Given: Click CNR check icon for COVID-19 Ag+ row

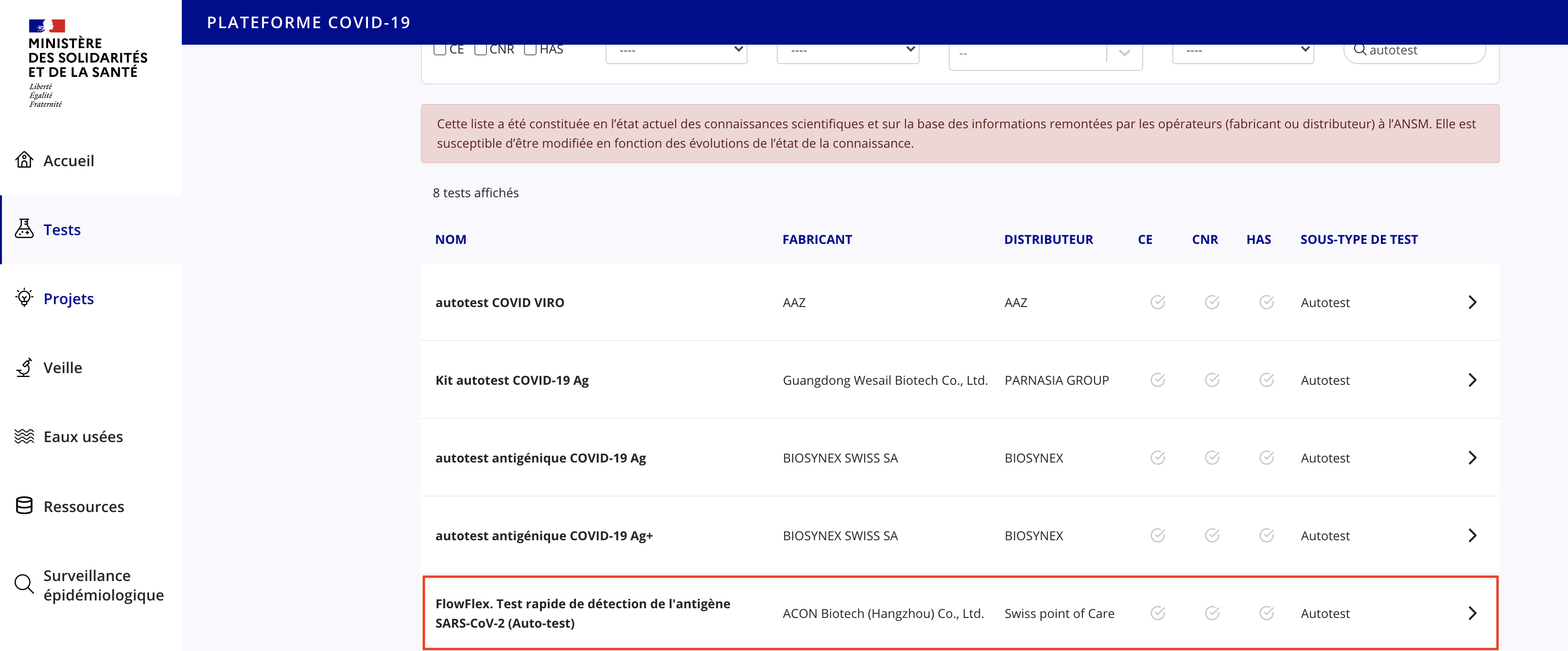Looking at the screenshot, I should tap(1212, 535).
